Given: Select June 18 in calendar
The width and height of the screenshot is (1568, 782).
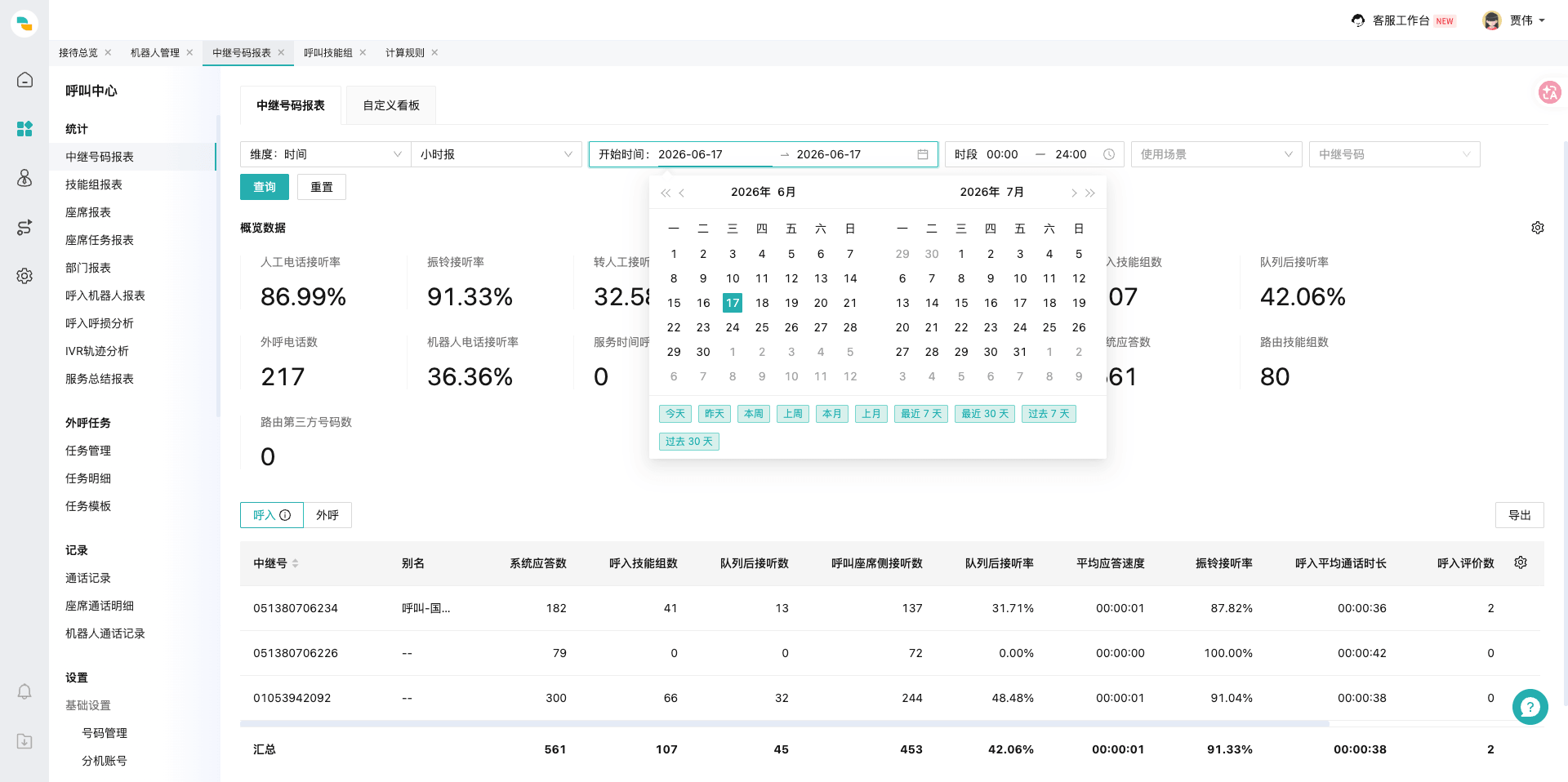Looking at the screenshot, I should (762, 303).
